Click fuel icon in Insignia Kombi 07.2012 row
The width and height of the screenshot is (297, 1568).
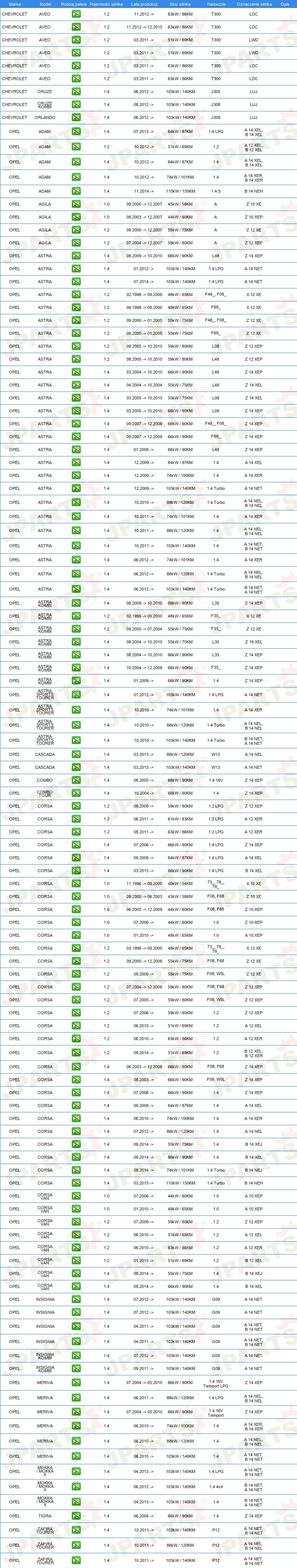point(76,1356)
